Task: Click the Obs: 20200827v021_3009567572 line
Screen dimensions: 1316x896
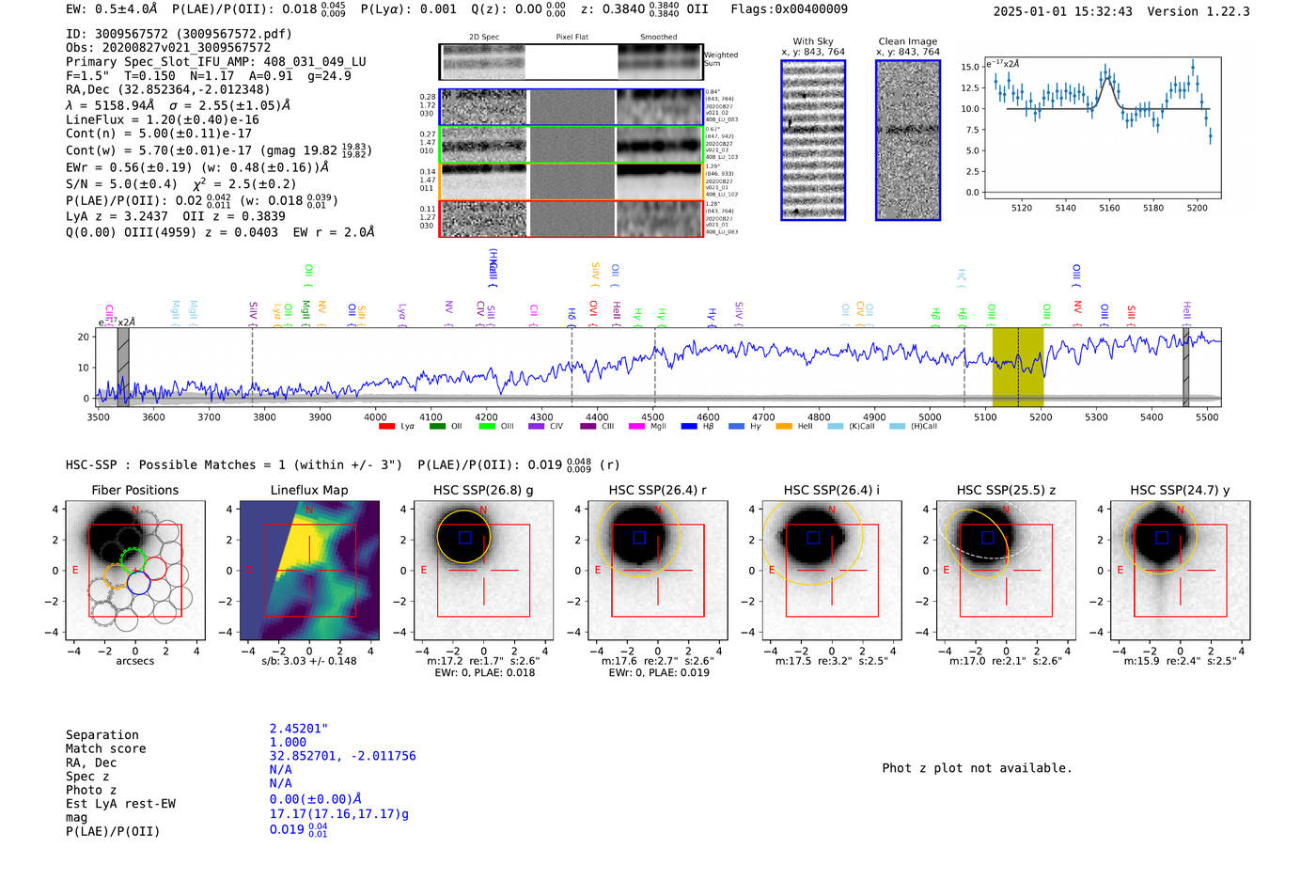Action: point(168,47)
